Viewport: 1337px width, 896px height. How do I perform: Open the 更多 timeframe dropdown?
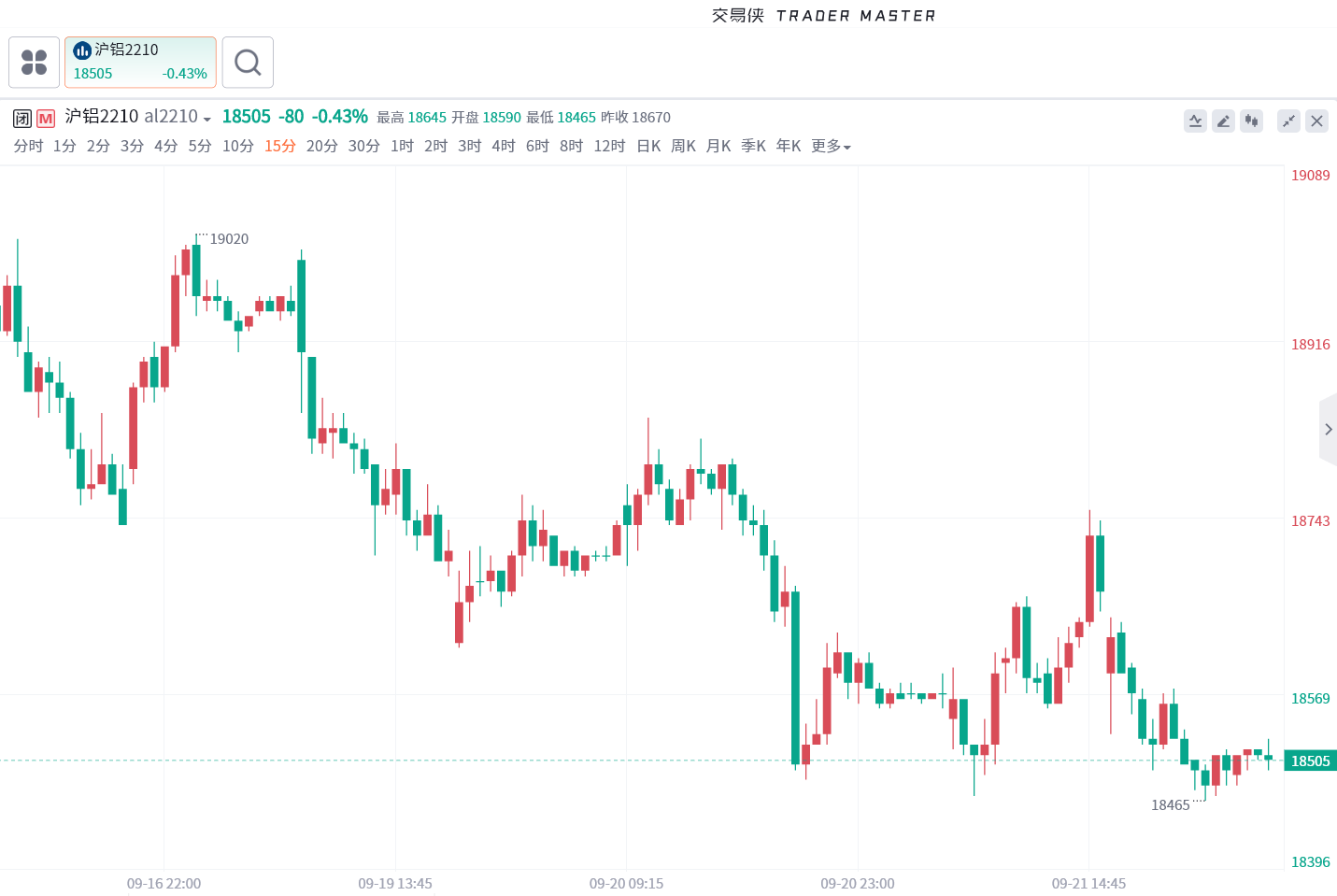pyautogui.click(x=831, y=146)
